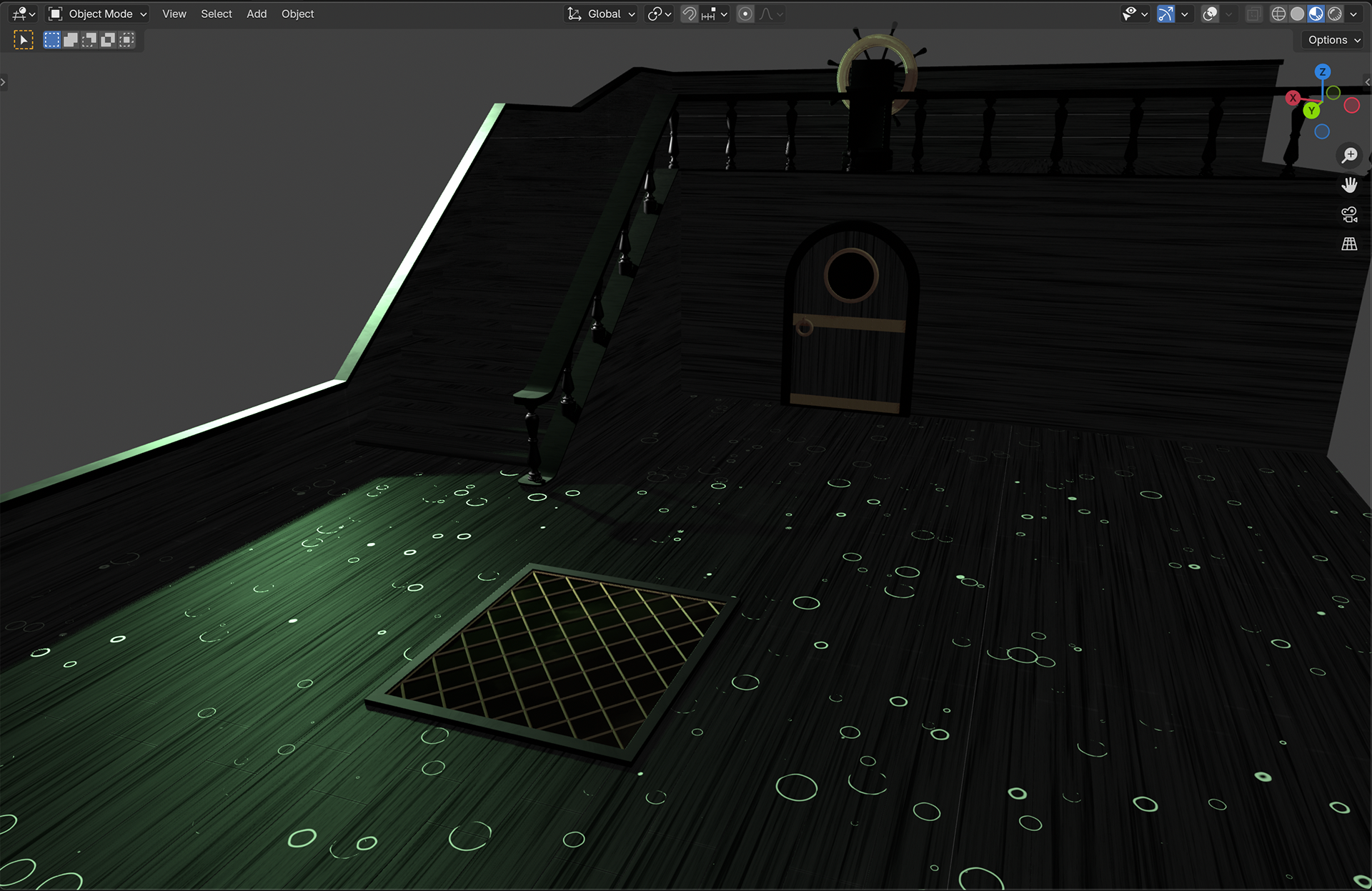Toggle snapping magnet button
The height and width of the screenshot is (891, 1372).
coord(689,14)
